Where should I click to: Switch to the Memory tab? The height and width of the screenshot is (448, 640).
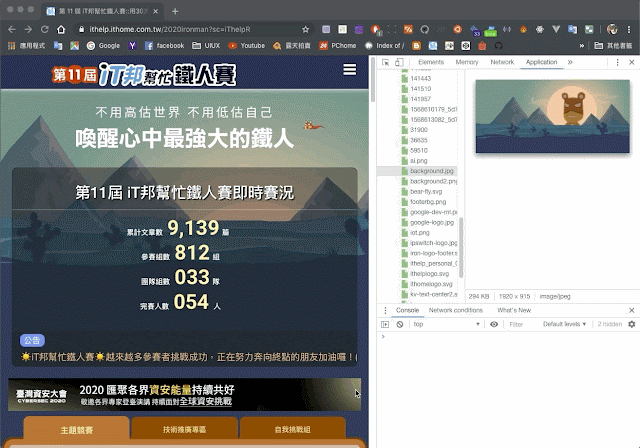[467, 62]
